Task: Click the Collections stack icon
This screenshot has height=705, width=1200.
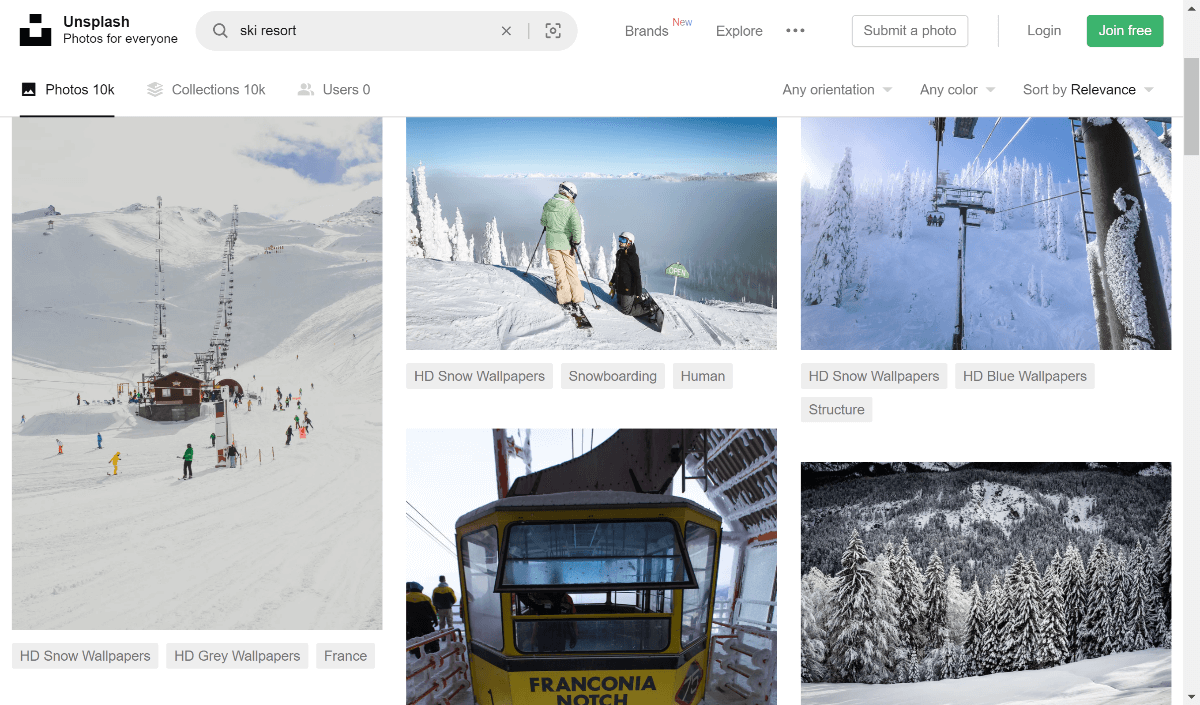Action: coord(155,89)
